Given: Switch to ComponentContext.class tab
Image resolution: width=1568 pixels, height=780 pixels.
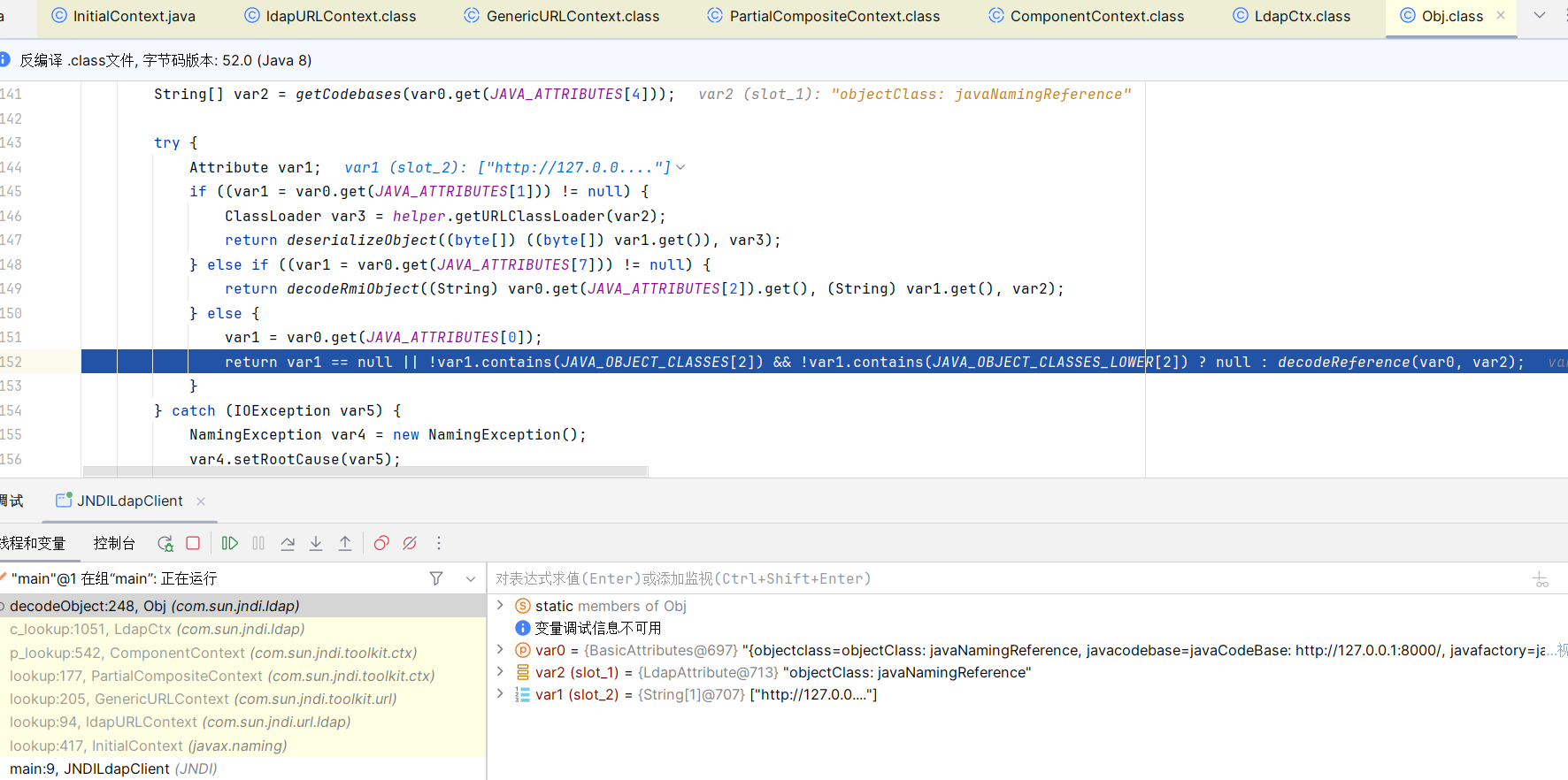Looking at the screenshot, I should (x=1087, y=16).
